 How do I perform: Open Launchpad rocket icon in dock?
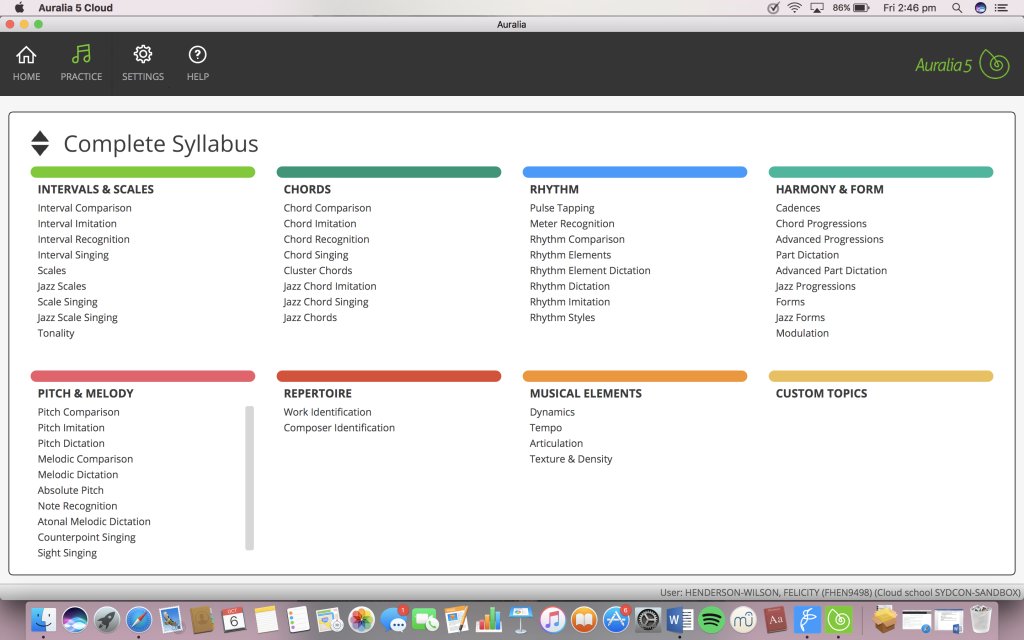tap(106, 619)
